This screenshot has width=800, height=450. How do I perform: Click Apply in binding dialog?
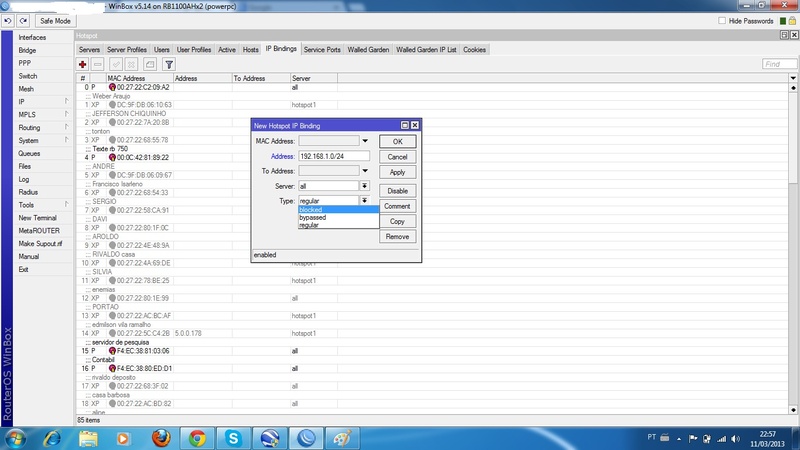coord(397,172)
